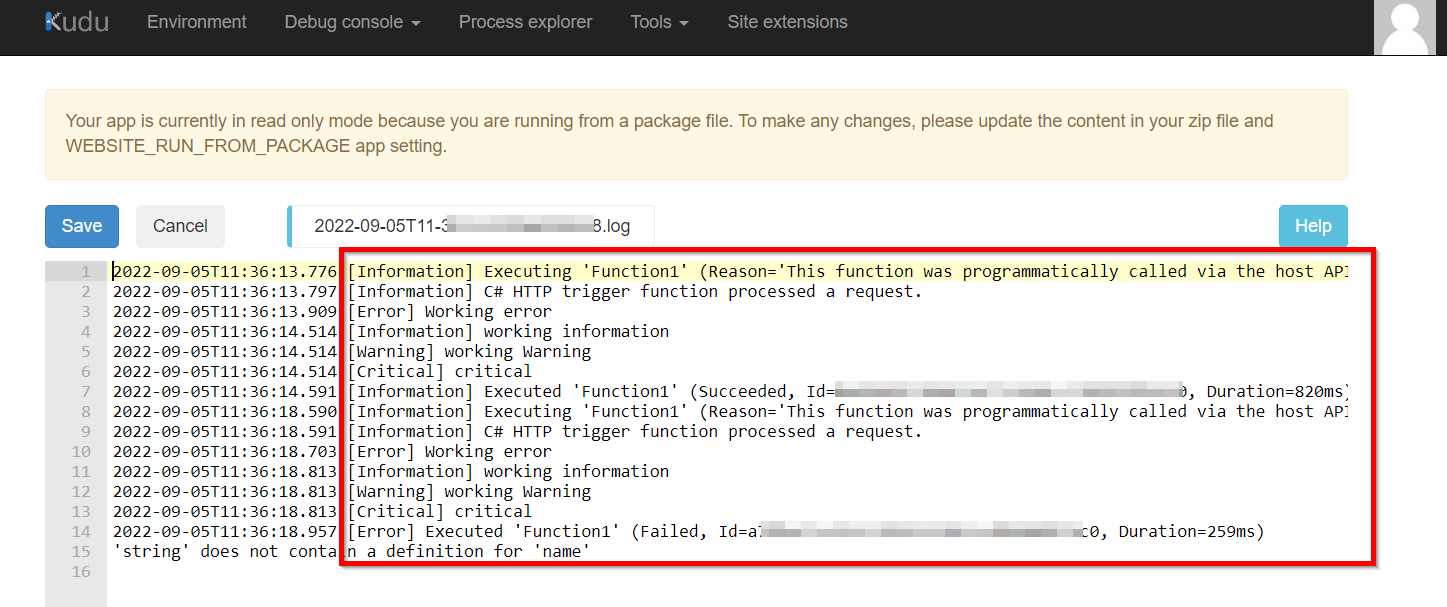The height and width of the screenshot is (607, 1447).
Task: Open Site extensions page
Action: pos(787,22)
